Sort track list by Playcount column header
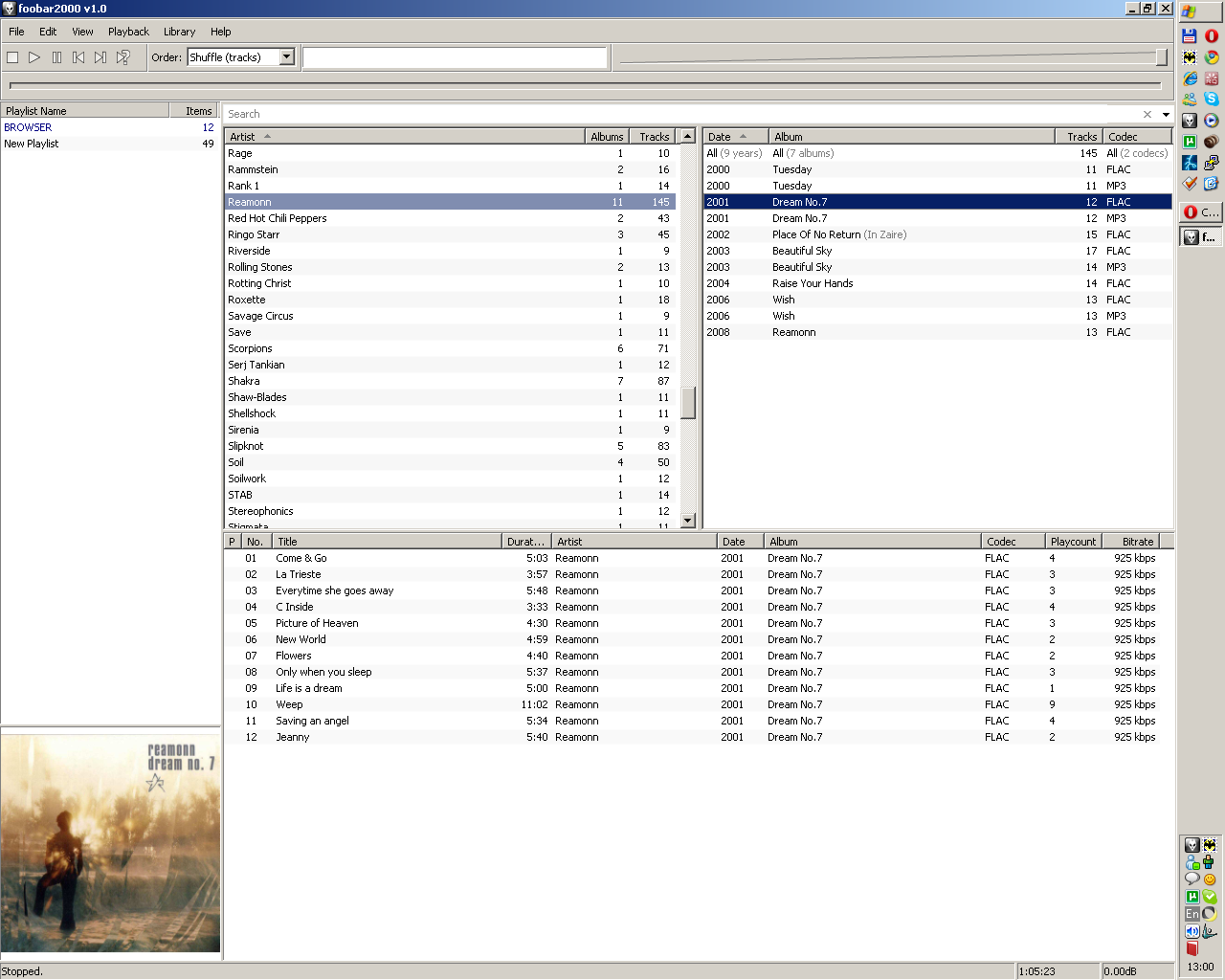Image resolution: width=1225 pixels, height=980 pixels. 1073,542
